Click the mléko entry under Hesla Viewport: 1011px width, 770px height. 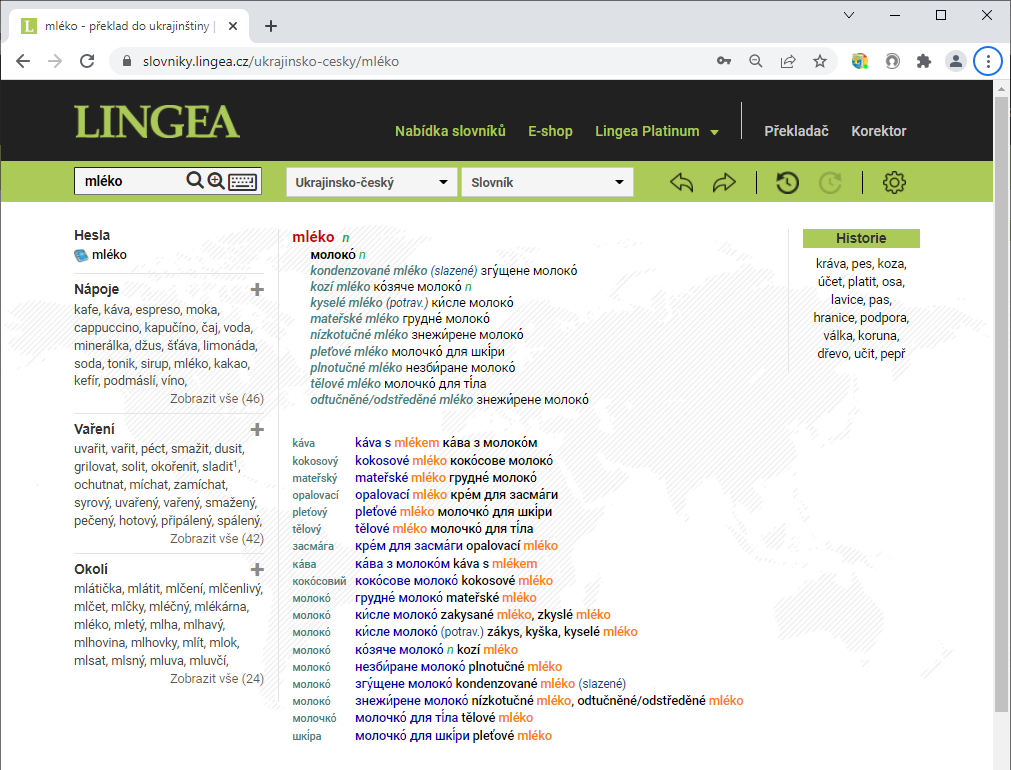pos(109,255)
